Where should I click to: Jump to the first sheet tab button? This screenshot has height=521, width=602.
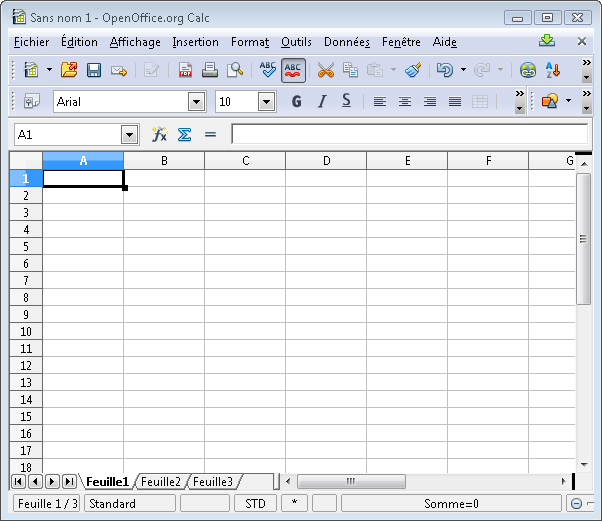(x=18, y=481)
